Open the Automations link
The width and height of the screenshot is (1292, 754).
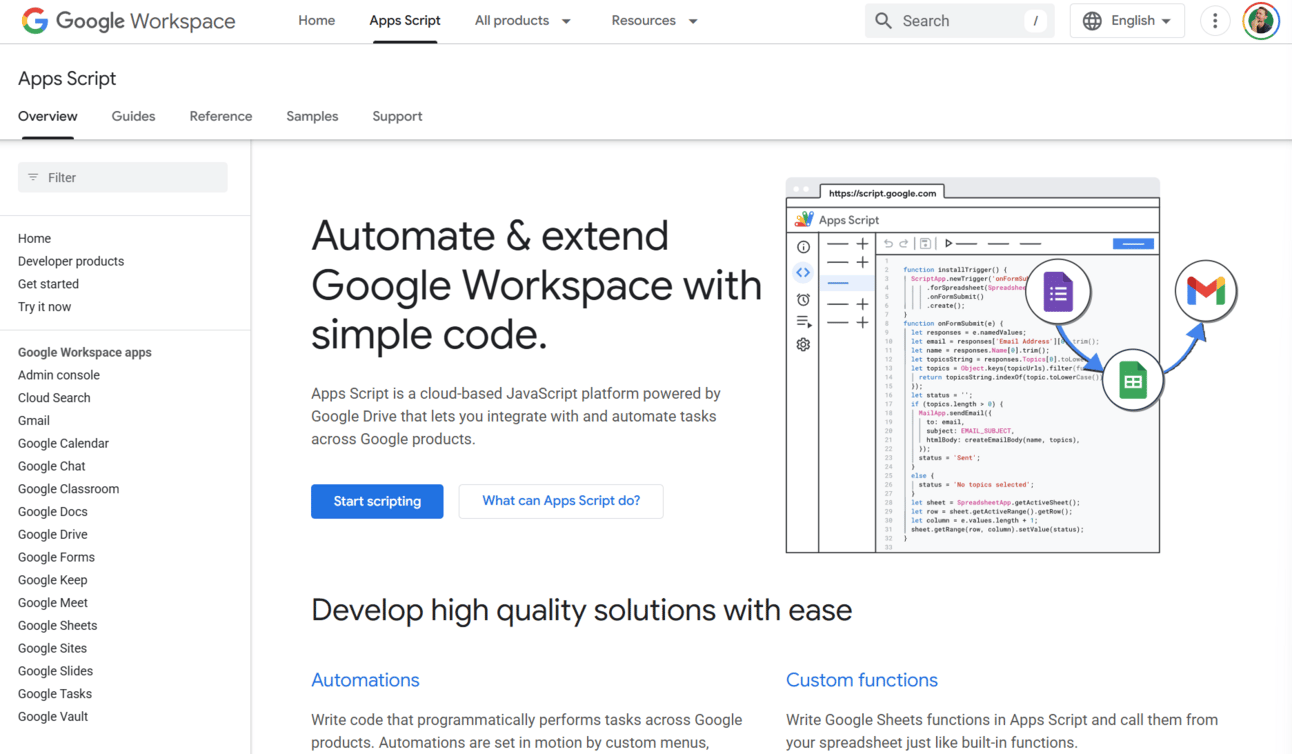[x=365, y=680]
